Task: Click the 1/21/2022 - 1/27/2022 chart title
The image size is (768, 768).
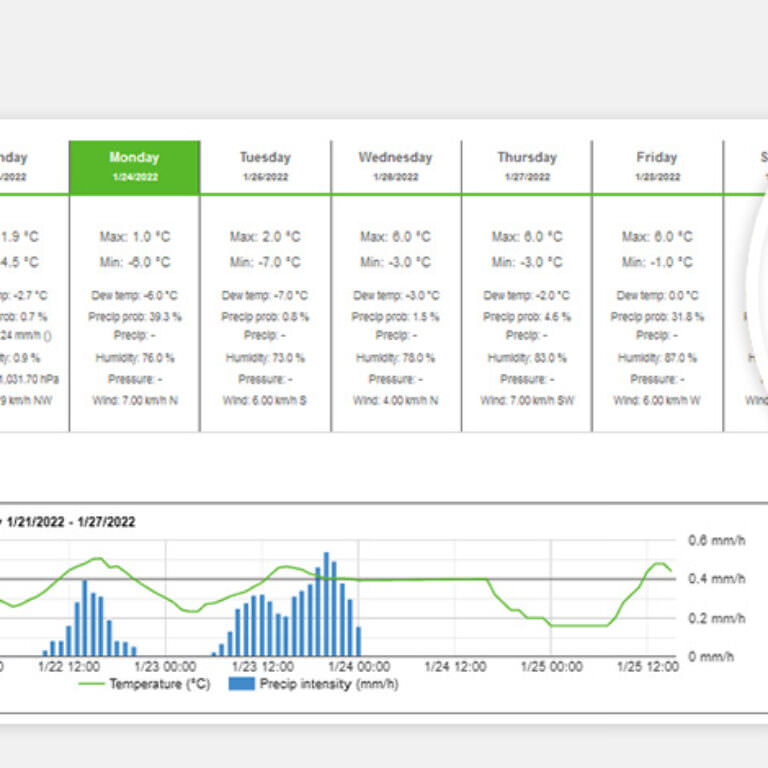Action: pyautogui.click(x=71, y=522)
